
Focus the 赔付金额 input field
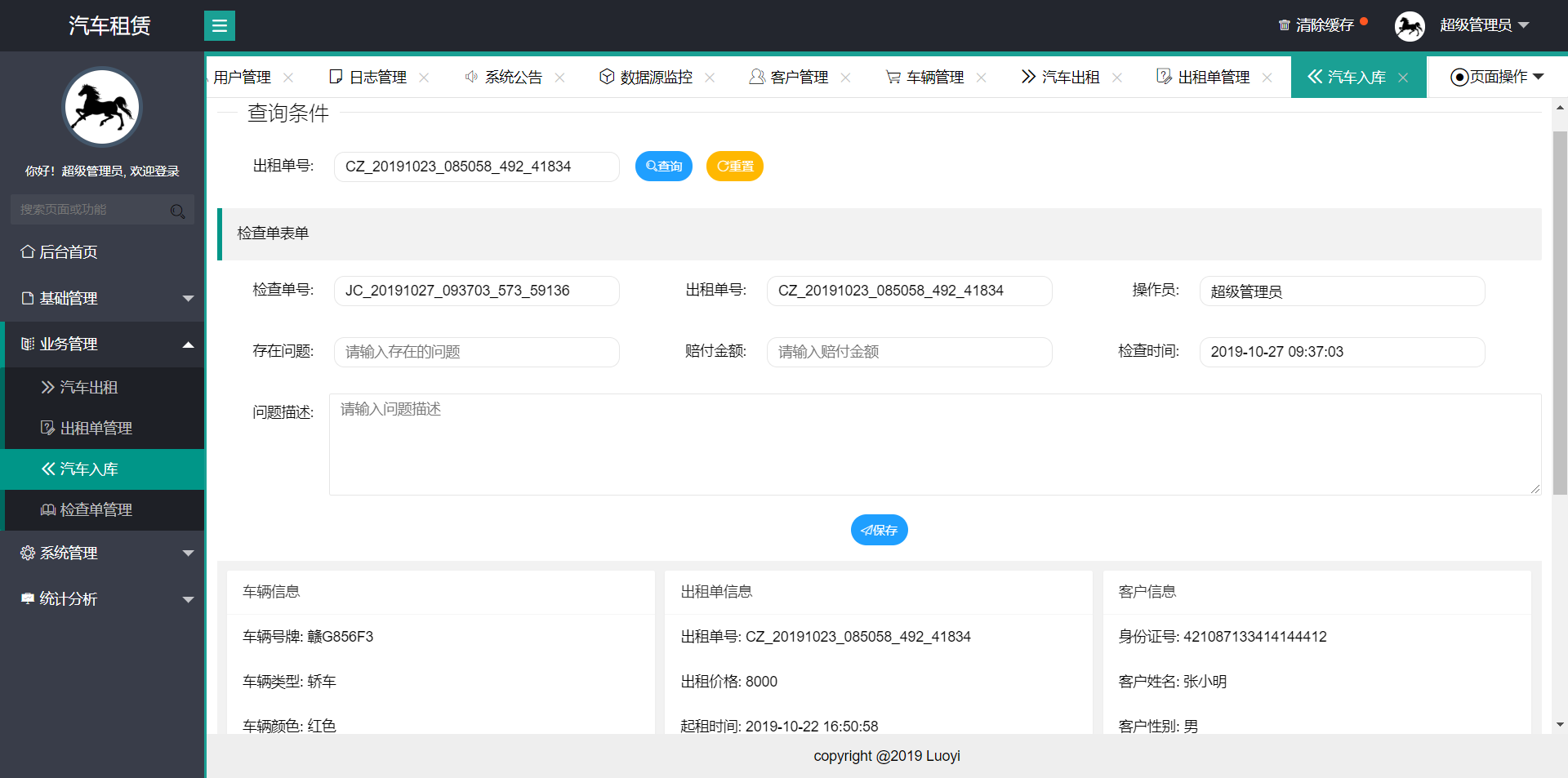(910, 352)
